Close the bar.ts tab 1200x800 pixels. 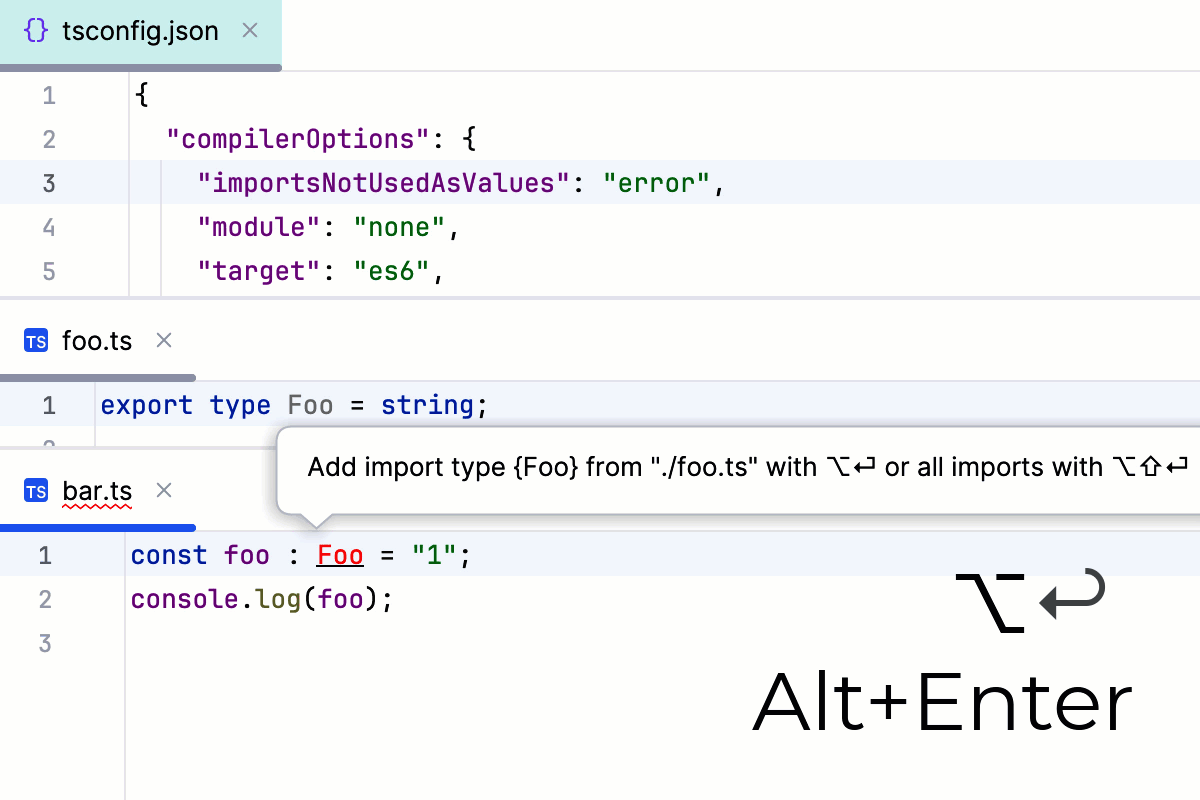click(163, 491)
